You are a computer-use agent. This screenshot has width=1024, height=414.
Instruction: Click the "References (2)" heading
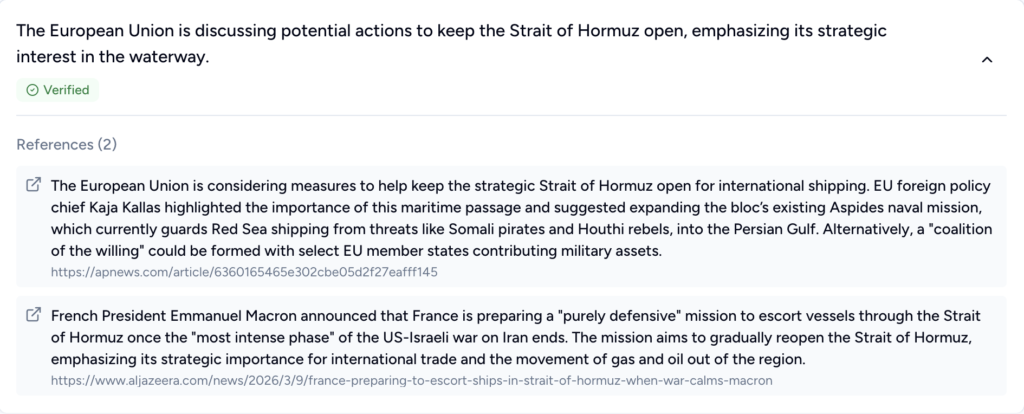click(x=66, y=144)
